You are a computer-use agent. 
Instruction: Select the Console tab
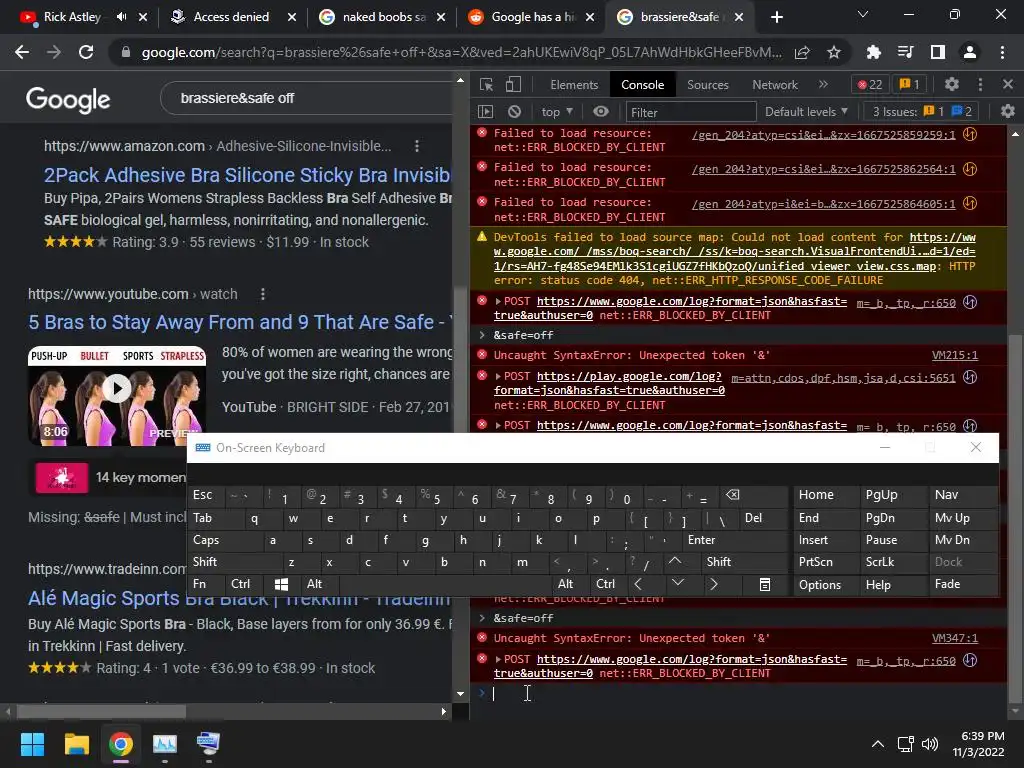pos(642,84)
